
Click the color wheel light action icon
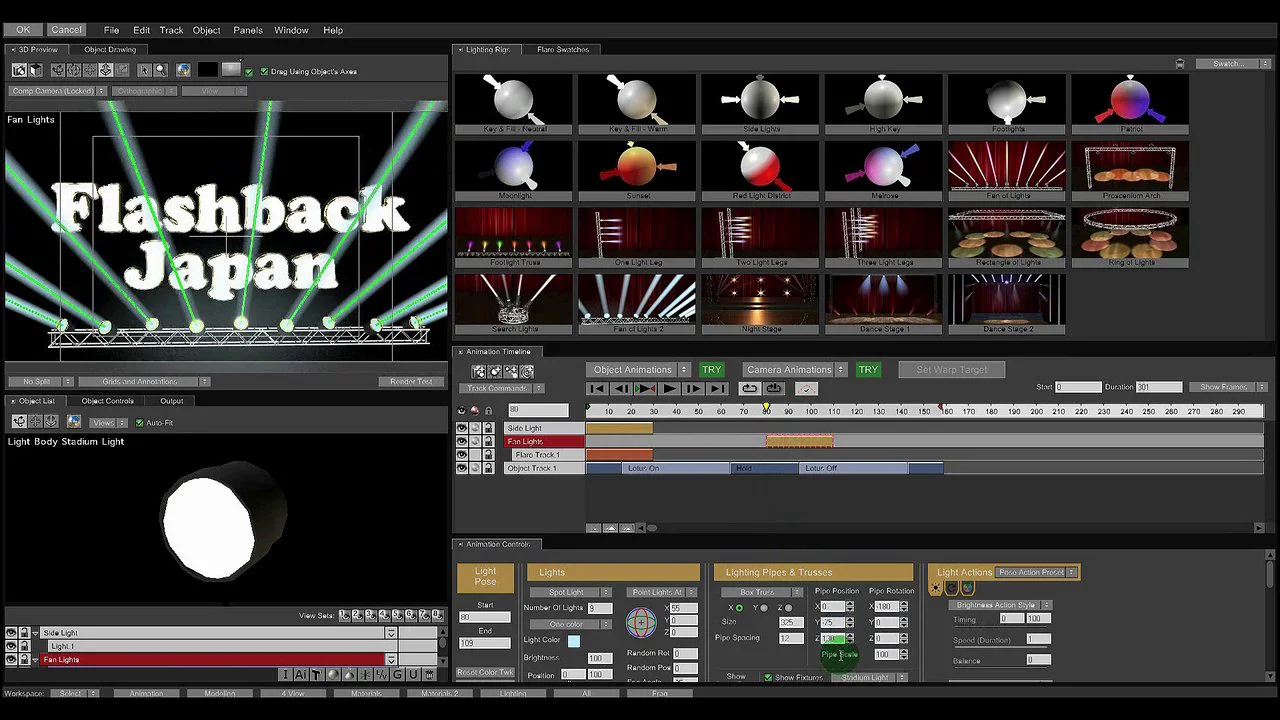pyautogui.click(x=967, y=588)
